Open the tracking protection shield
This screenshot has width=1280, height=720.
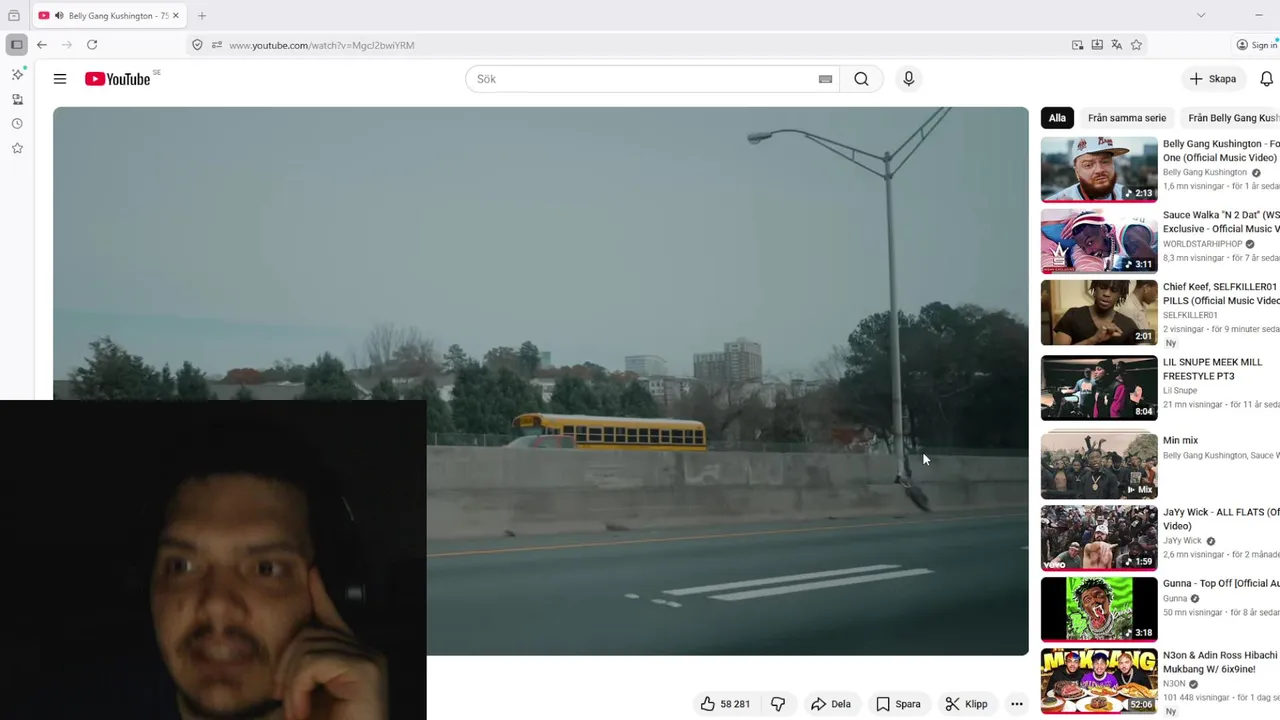197,45
